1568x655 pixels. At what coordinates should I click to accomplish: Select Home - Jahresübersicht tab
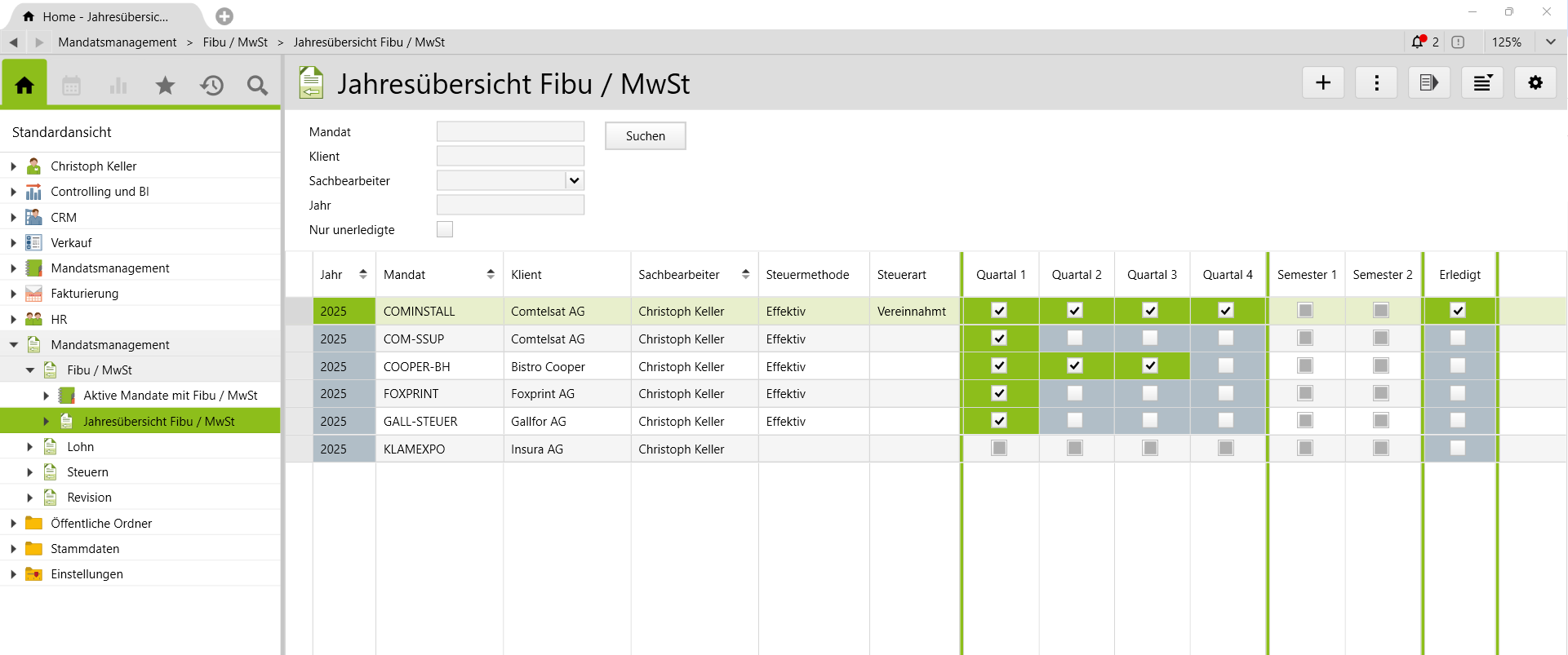coord(104,16)
